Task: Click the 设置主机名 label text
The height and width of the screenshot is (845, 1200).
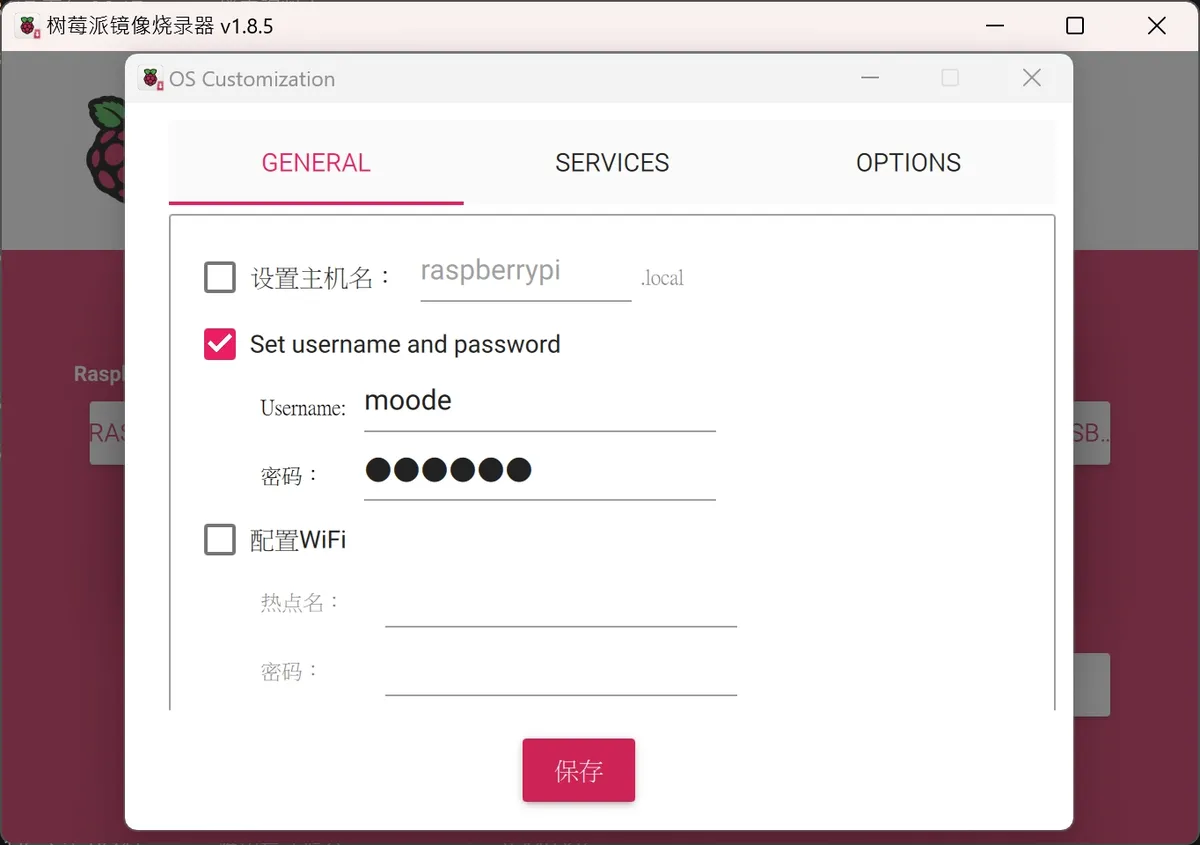Action: point(322,278)
